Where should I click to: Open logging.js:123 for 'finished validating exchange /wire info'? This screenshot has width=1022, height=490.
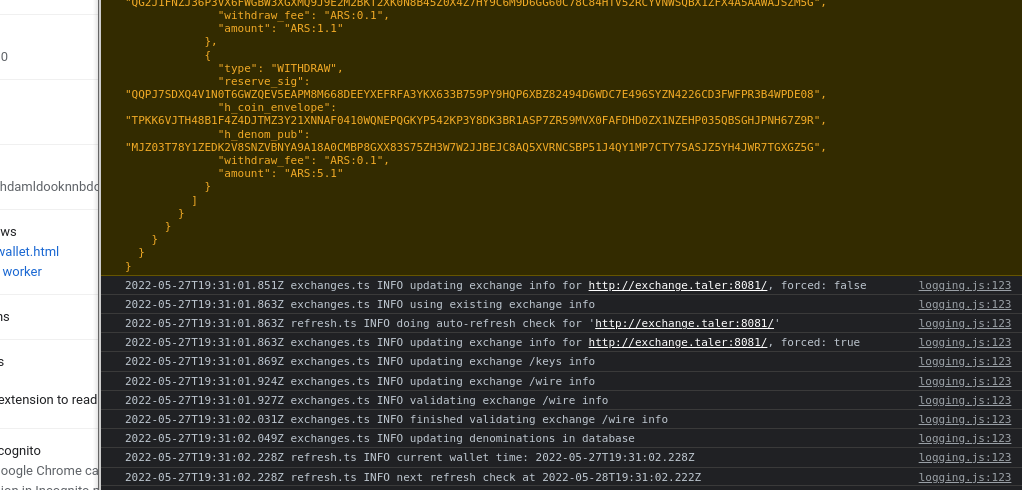(x=964, y=419)
